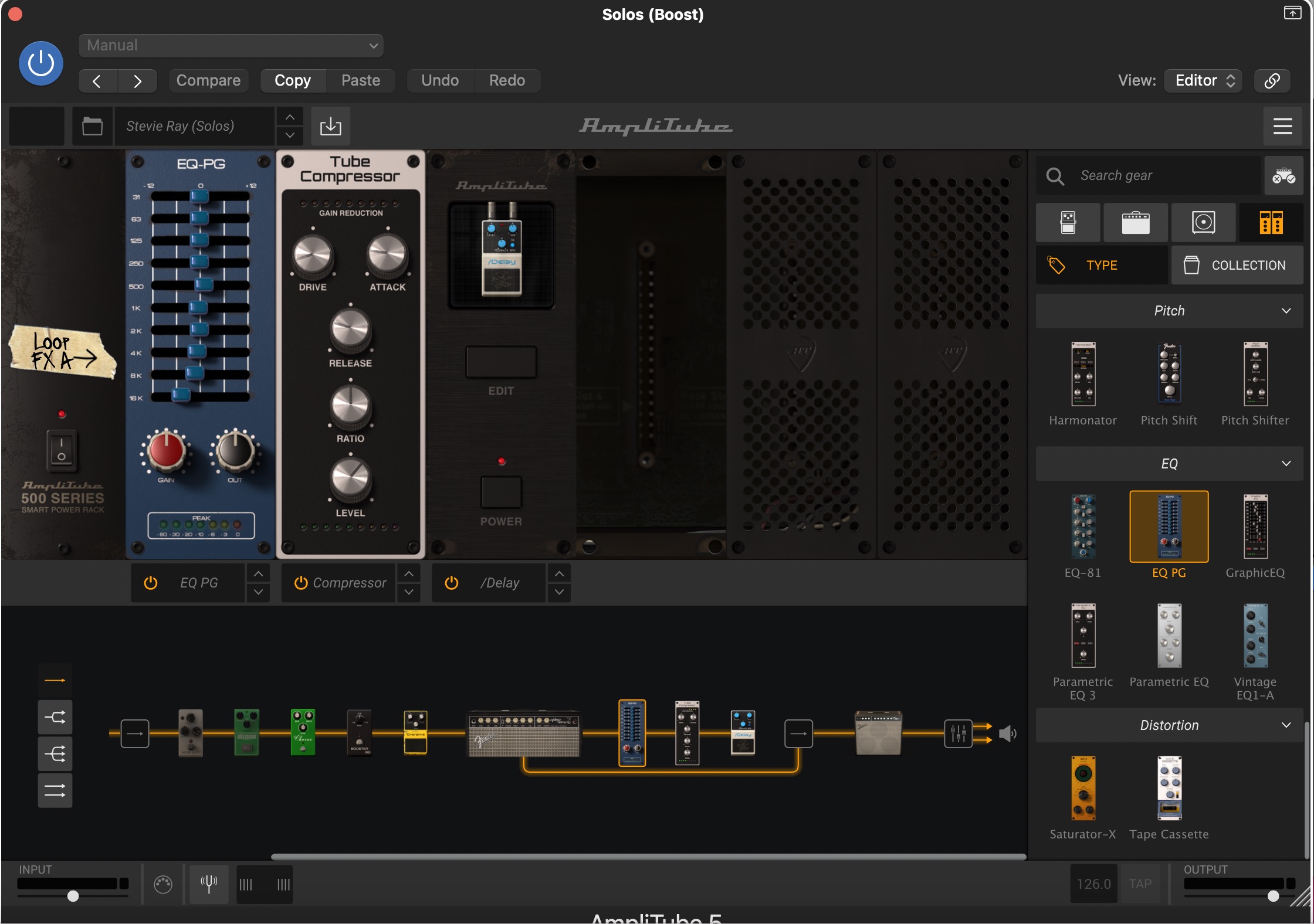The image size is (1314, 924).
Task: Select the parallel split signal routing icon
Action: (x=55, y=717)
